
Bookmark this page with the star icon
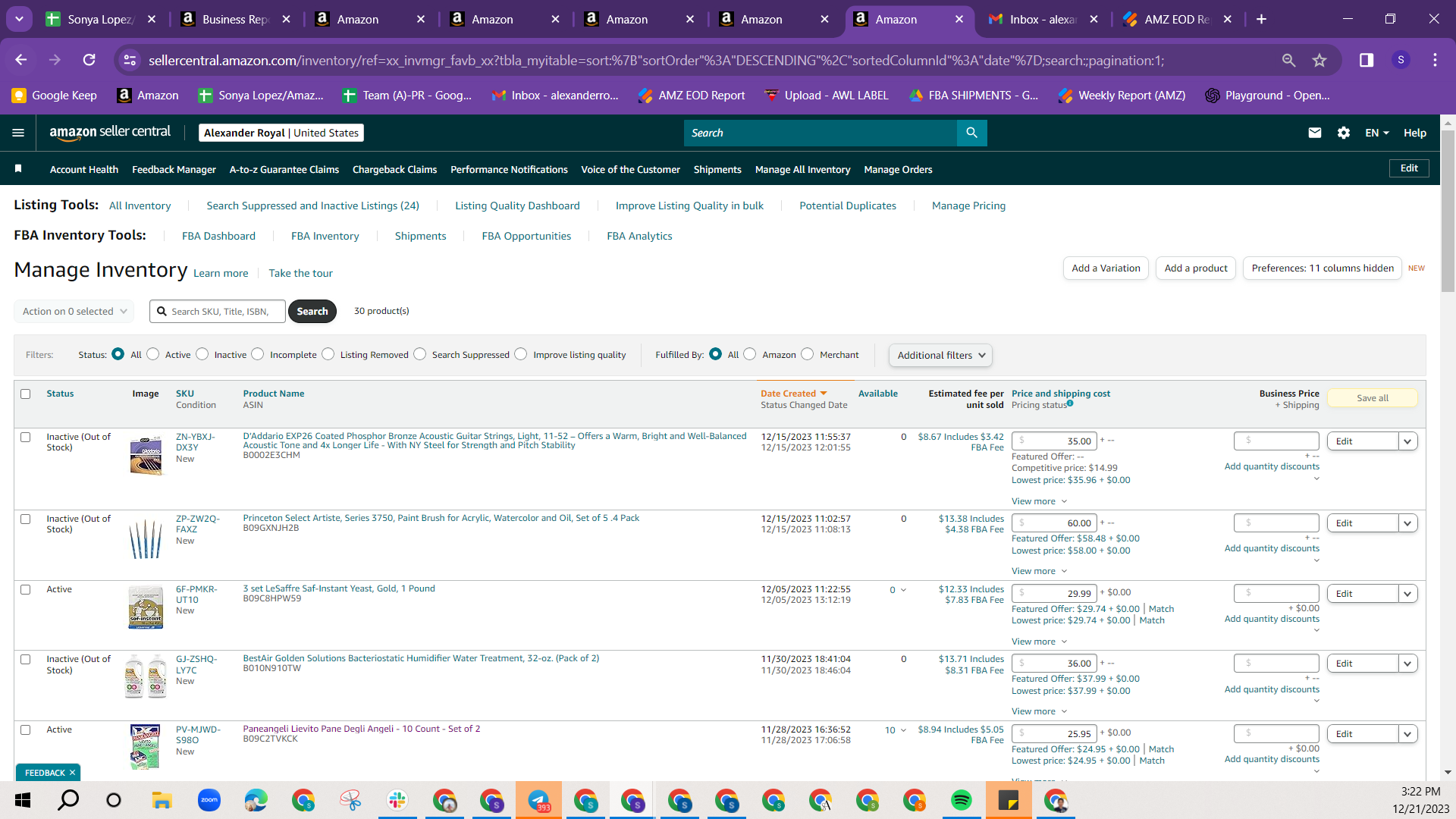(x=1319, y=60)
